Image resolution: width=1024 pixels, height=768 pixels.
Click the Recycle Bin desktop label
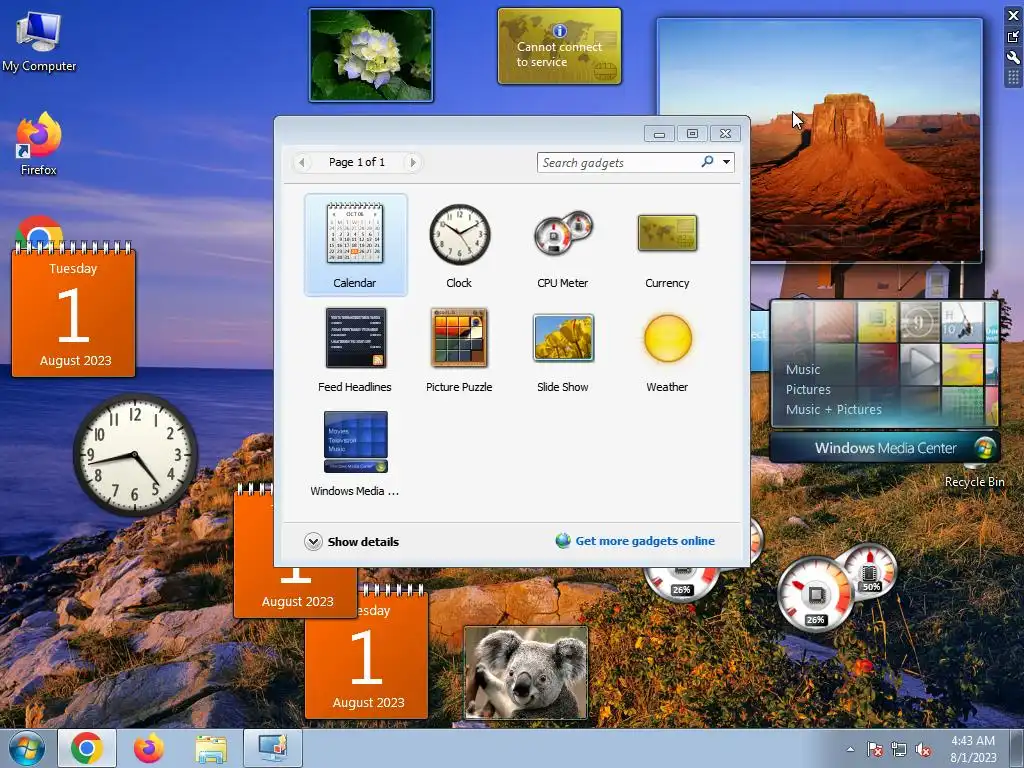click(x=974, y=482)
